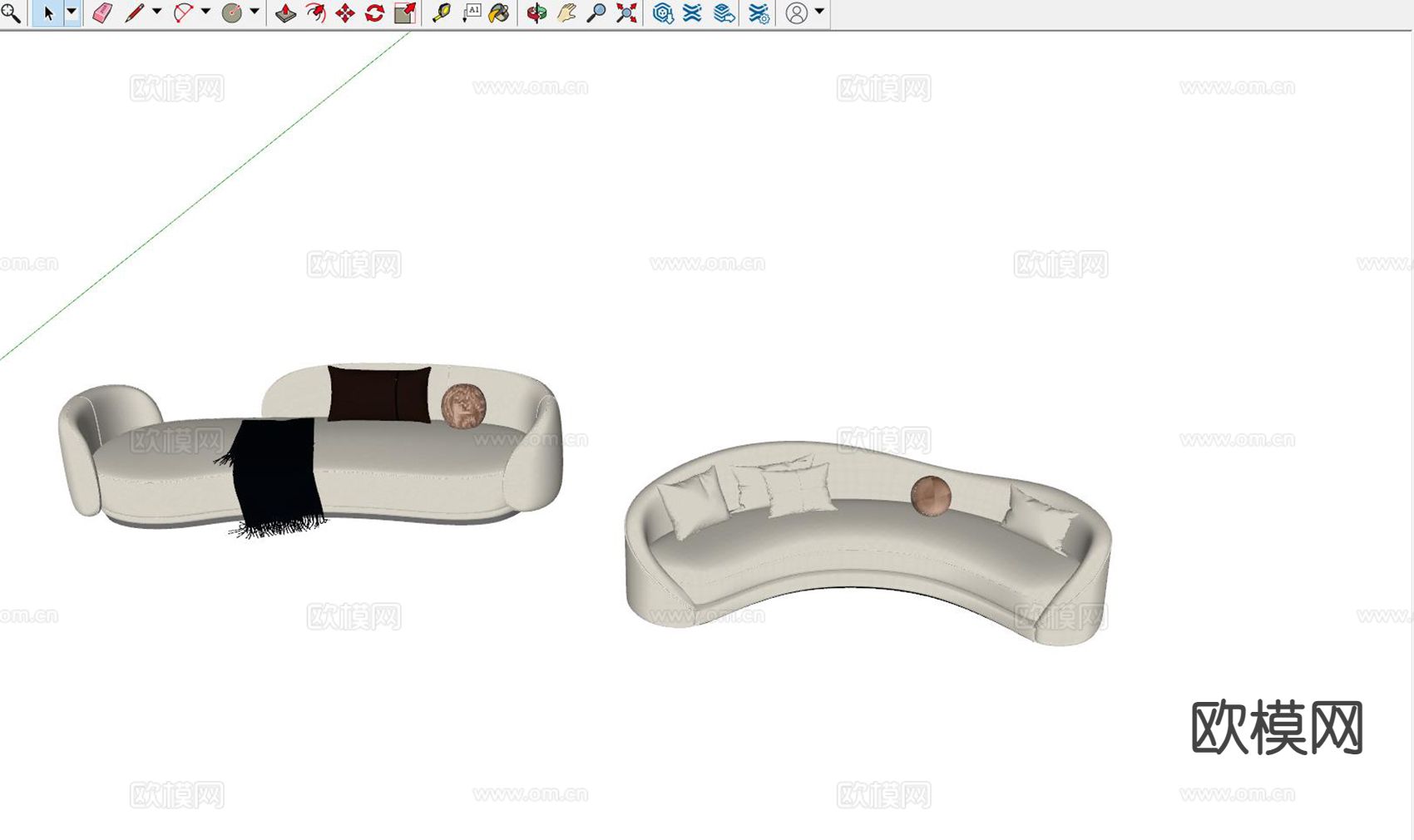Select the Rotate tool
This screenshot has height=840, width=1414.
pos(375,12)
